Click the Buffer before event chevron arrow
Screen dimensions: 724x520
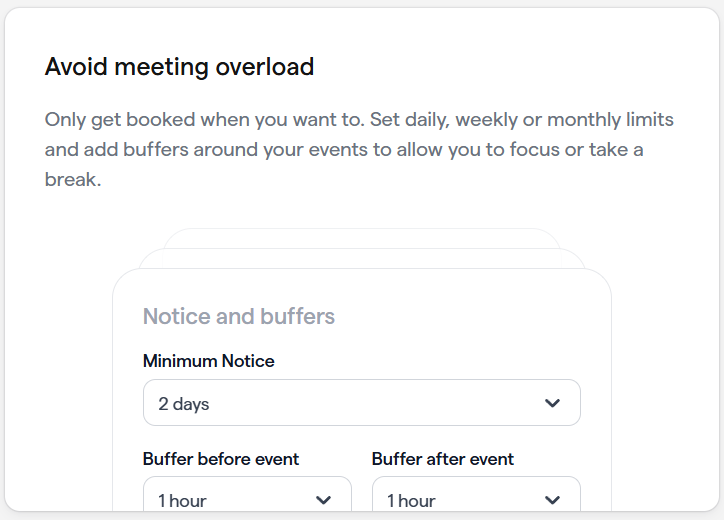[x=323, y=500]
